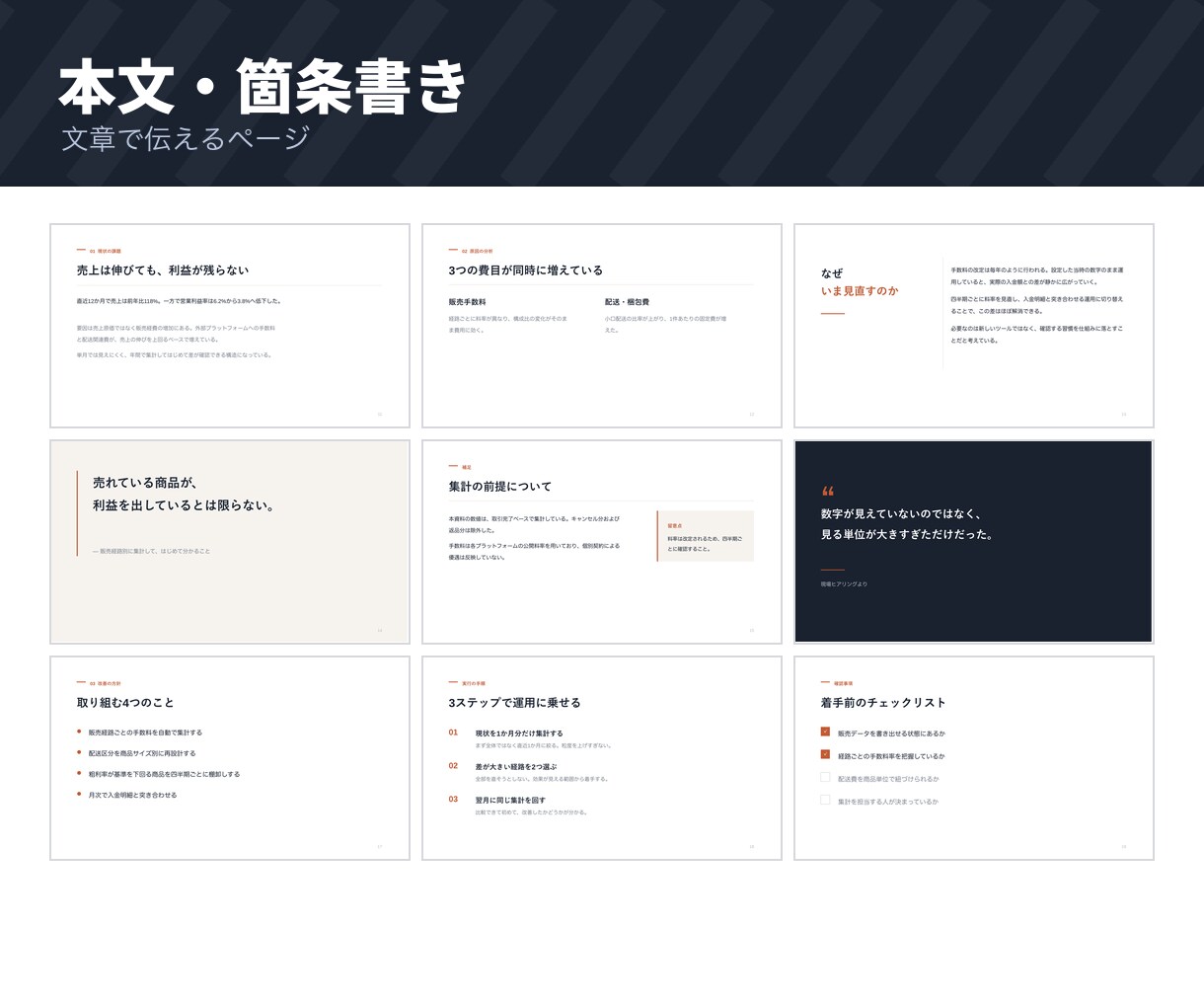This screenshot has height=1003, width=1204.
Task: Check the 販売データを書き出せる状態にあるか checkbox
Action: pos(825,732)
